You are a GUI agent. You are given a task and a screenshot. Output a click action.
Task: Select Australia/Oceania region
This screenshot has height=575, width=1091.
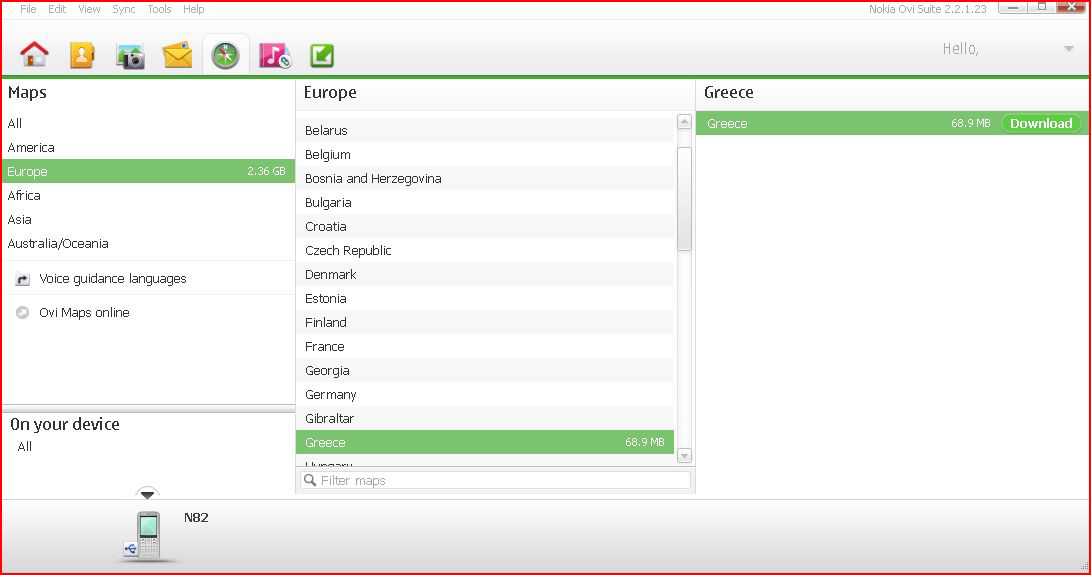148,244
